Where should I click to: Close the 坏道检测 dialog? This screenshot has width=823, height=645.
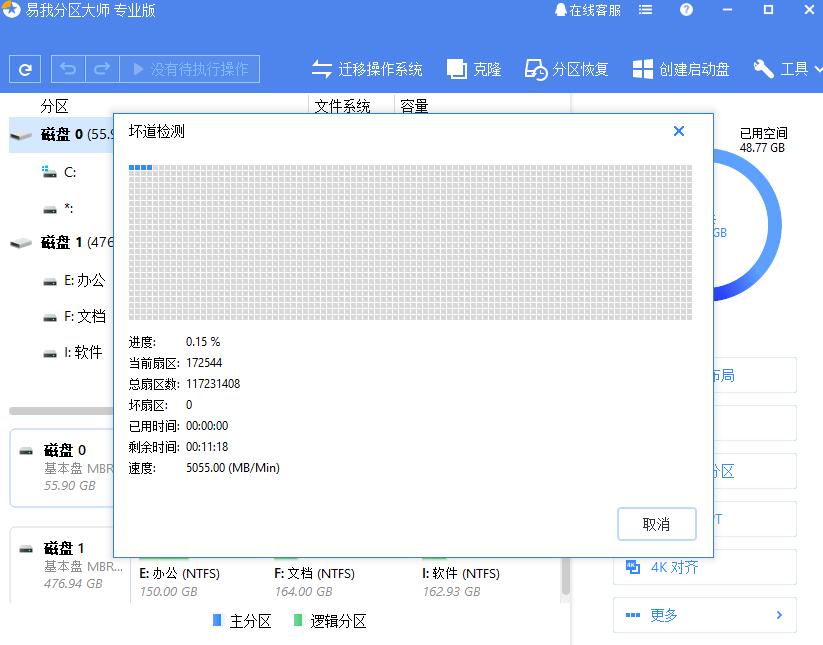(679, 131)
